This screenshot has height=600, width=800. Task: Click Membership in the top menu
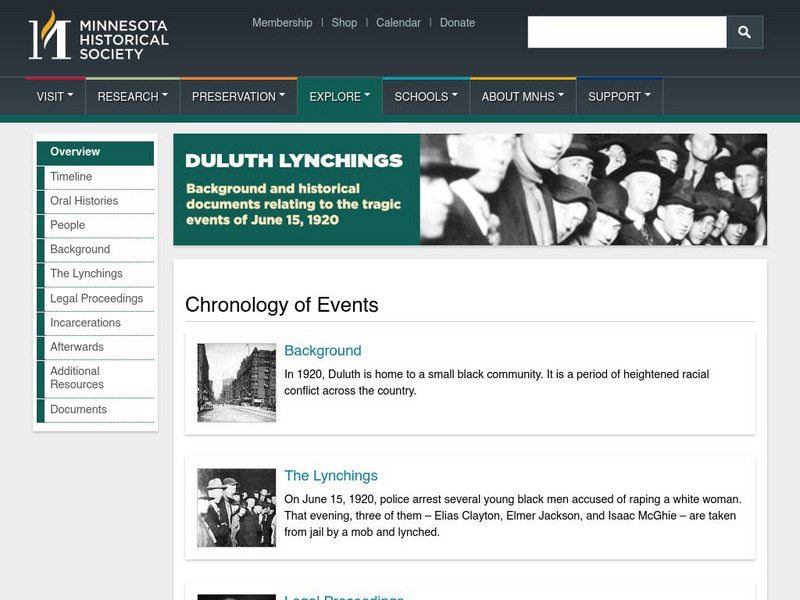pyautogui.click(x=284, y=21)
